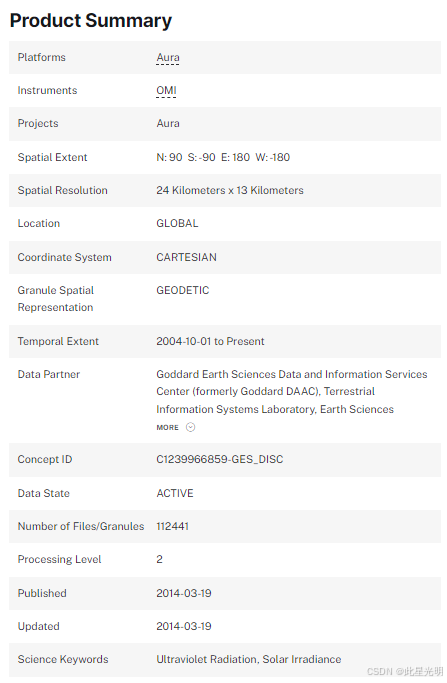
Task: Click the Ultraviolet Radiation, Solar Irradiance keywords
Action: pos(249,660)
